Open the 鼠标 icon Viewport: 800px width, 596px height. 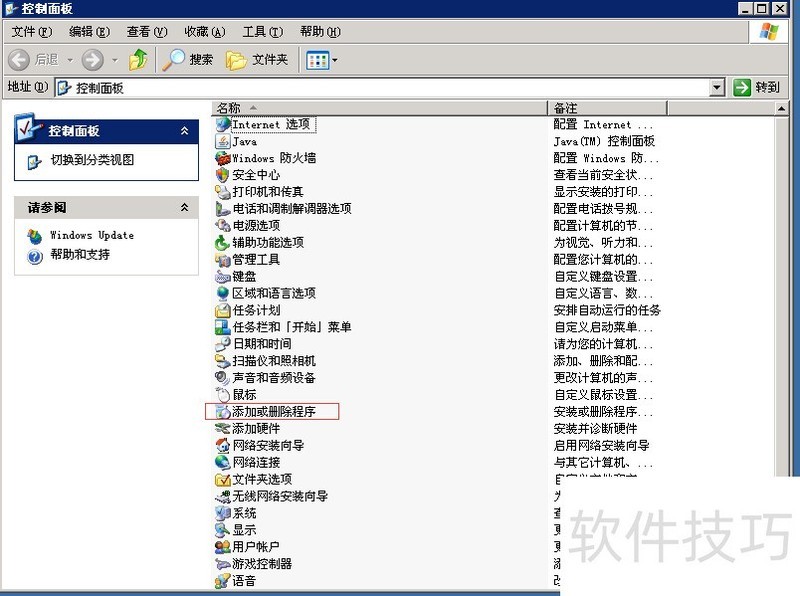point(222,394)
